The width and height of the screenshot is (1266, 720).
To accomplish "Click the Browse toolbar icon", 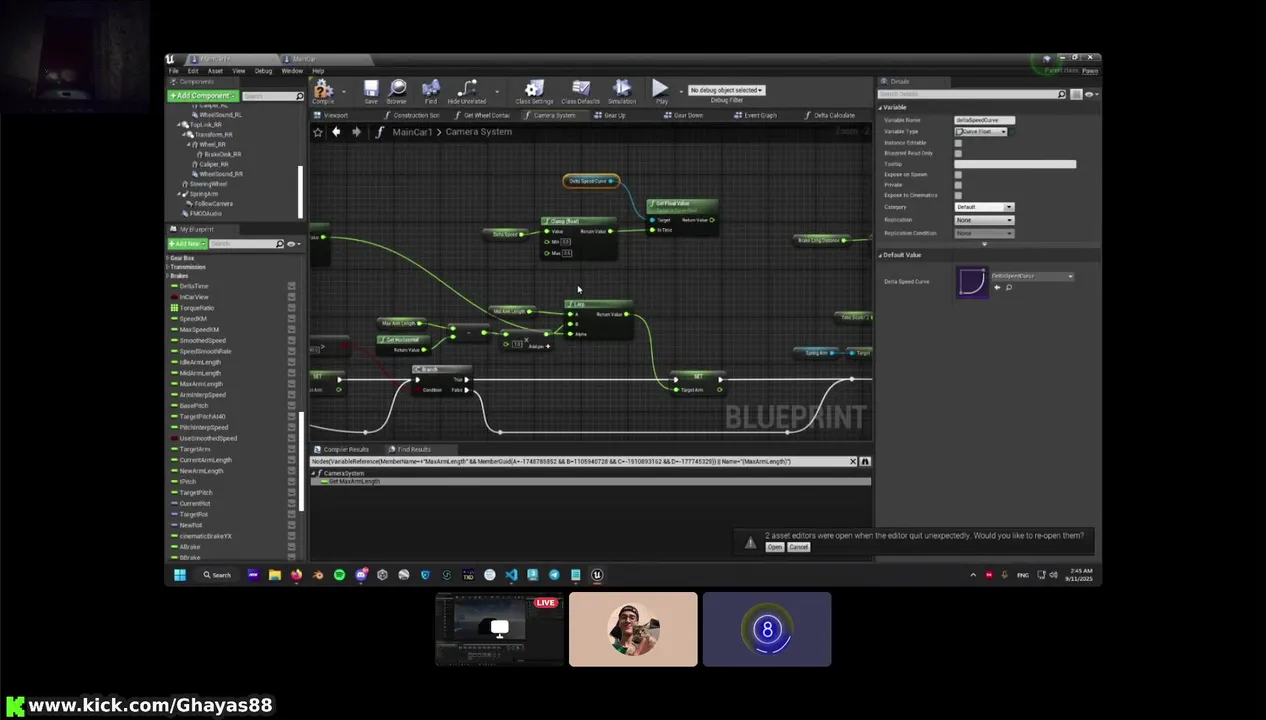I will pyautogui.click(x=397, y=90).
